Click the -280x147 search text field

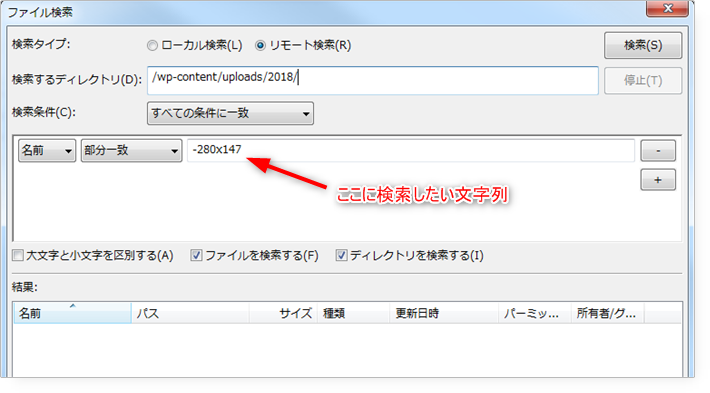pyautogui.click(x=411, y=150)
